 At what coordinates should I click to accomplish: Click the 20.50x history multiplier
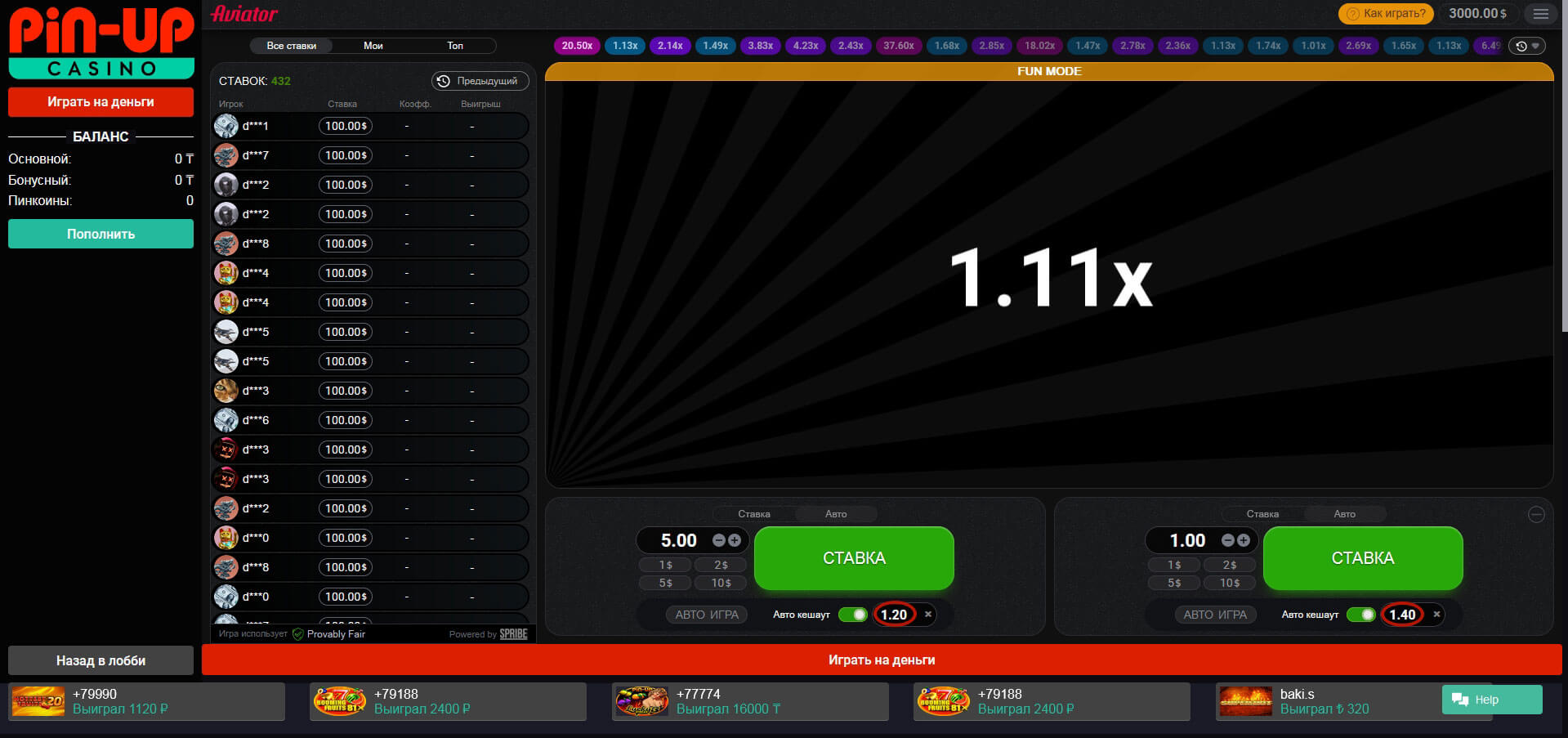pos(577,46)
